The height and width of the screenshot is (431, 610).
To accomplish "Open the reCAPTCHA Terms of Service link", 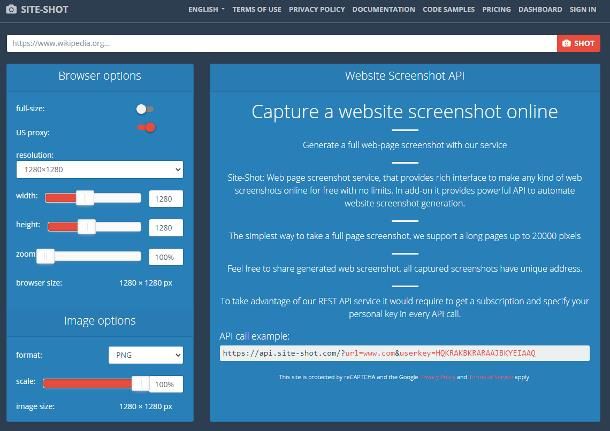I will (491, 377).
